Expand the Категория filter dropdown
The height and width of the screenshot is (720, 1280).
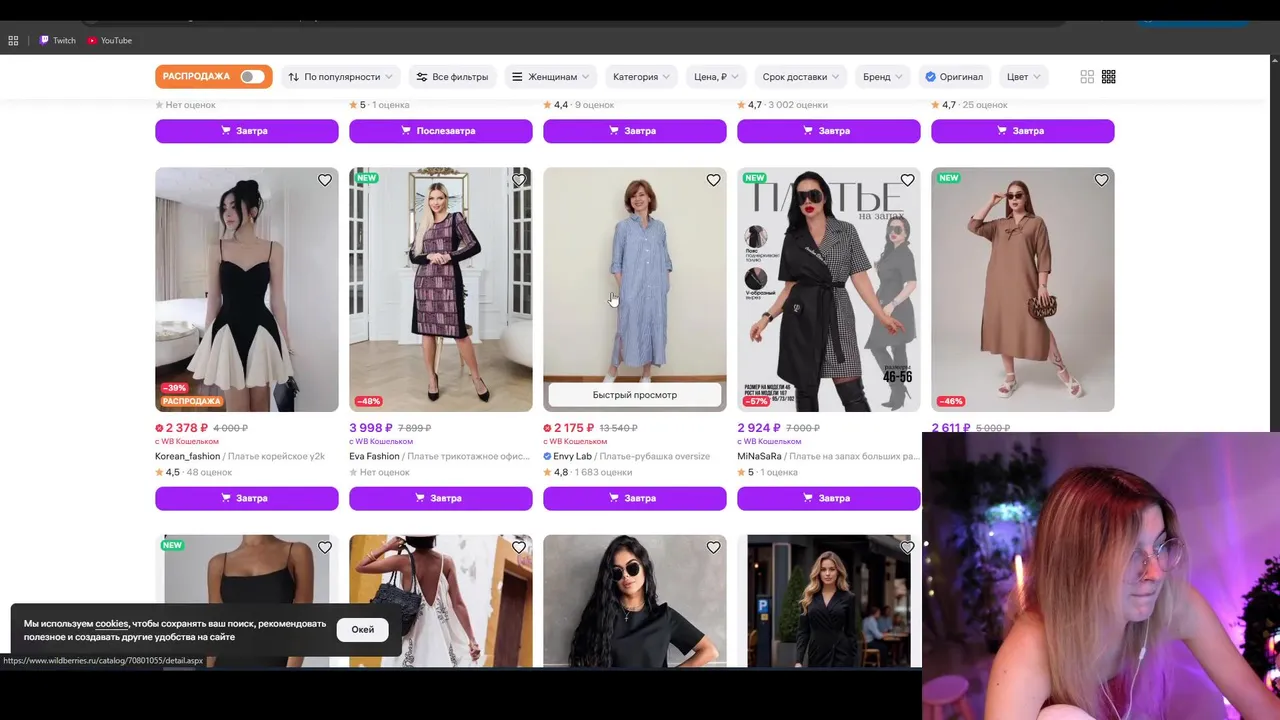(642, 77)
